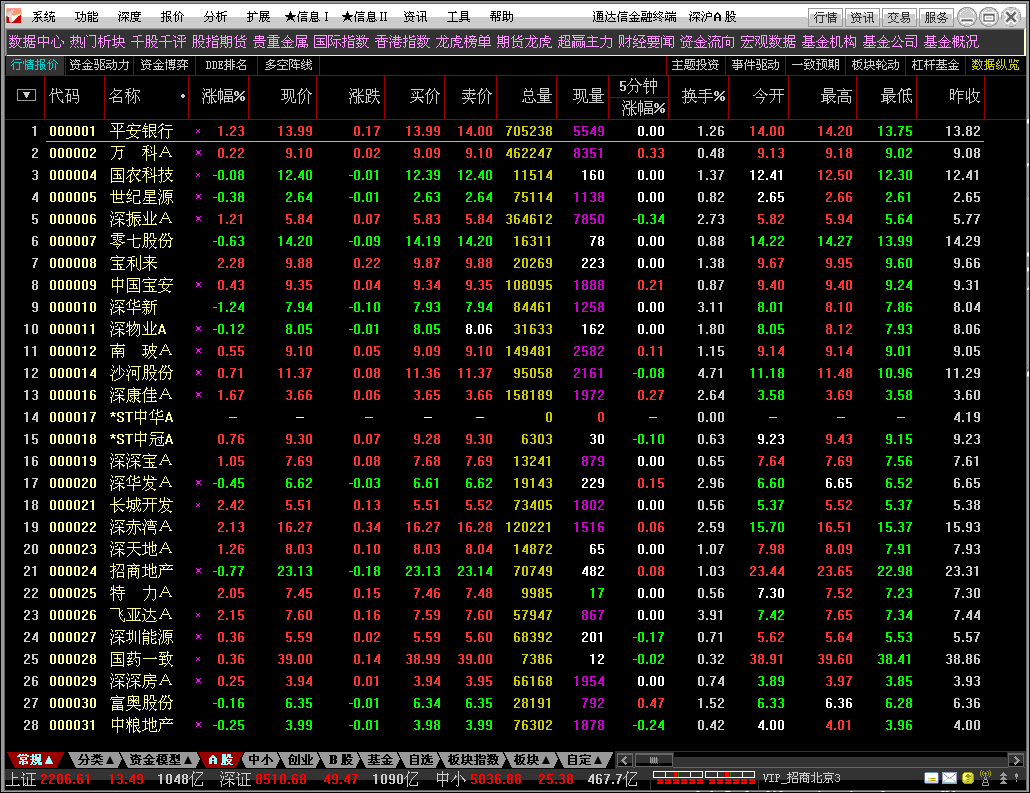Open the mail envelope icon in status bar
Image resolution: width=1030 pixels, height=793 pixels.
(949, 779)
